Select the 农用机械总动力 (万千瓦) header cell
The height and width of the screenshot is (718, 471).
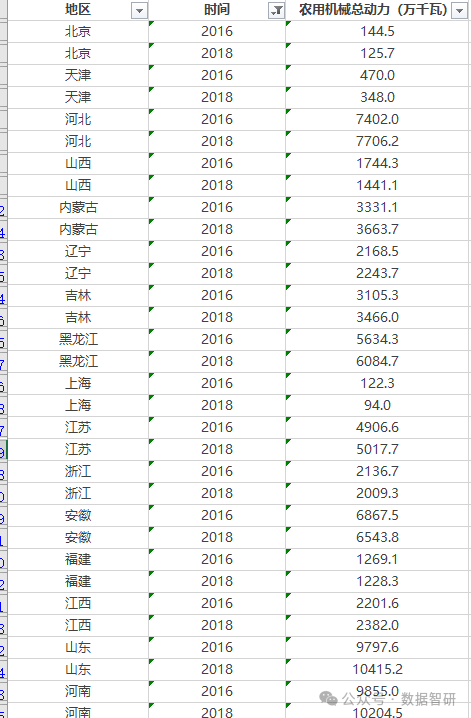tap(377, 10)
